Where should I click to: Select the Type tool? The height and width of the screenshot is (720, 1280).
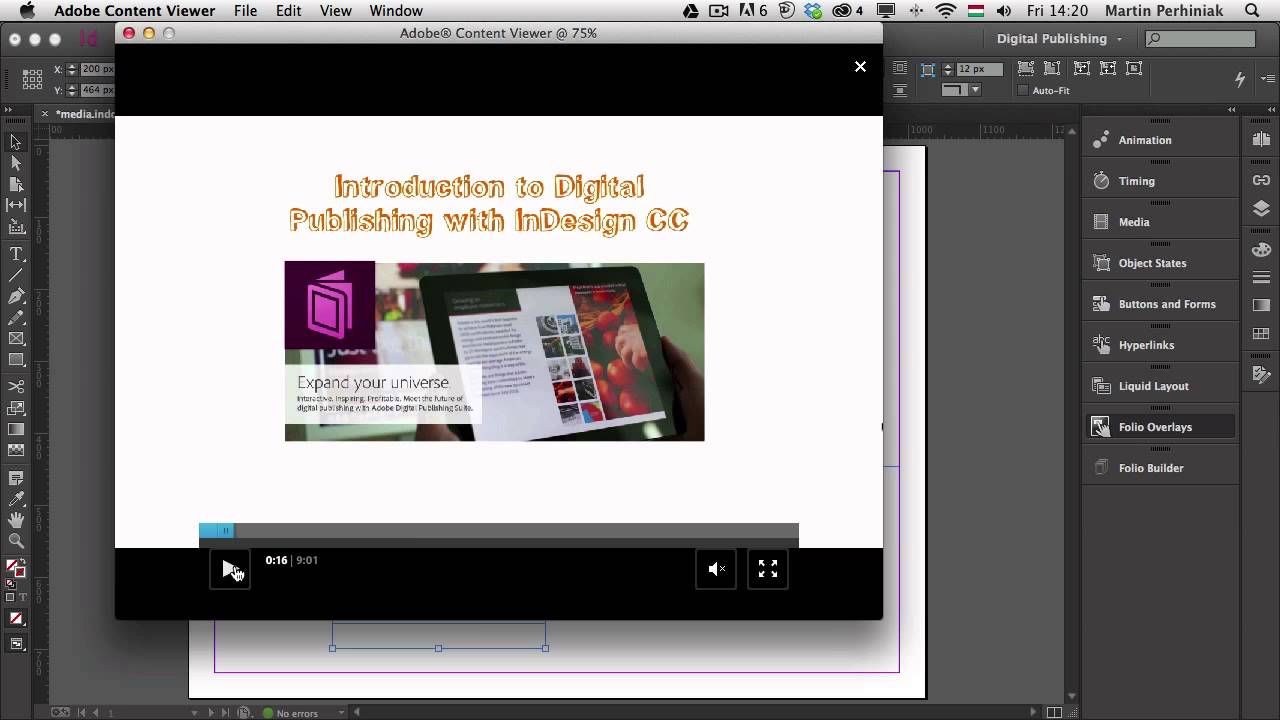[x=16, y=254]
